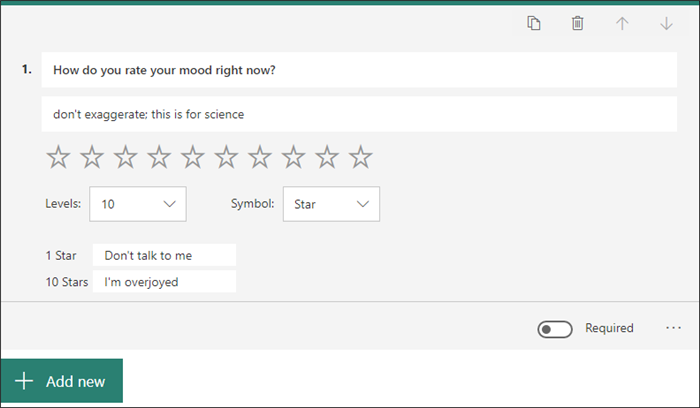
Task: Click the Required label text
Action: coord(609,328)
